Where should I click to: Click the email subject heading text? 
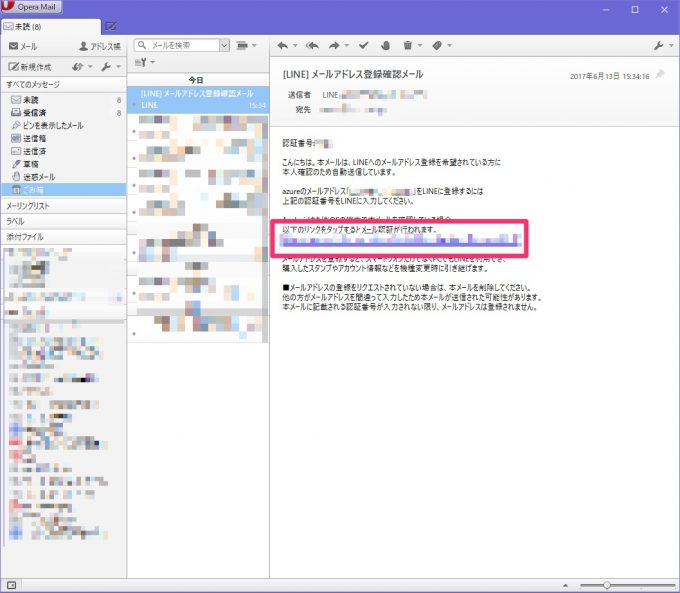tap(353, 74)
